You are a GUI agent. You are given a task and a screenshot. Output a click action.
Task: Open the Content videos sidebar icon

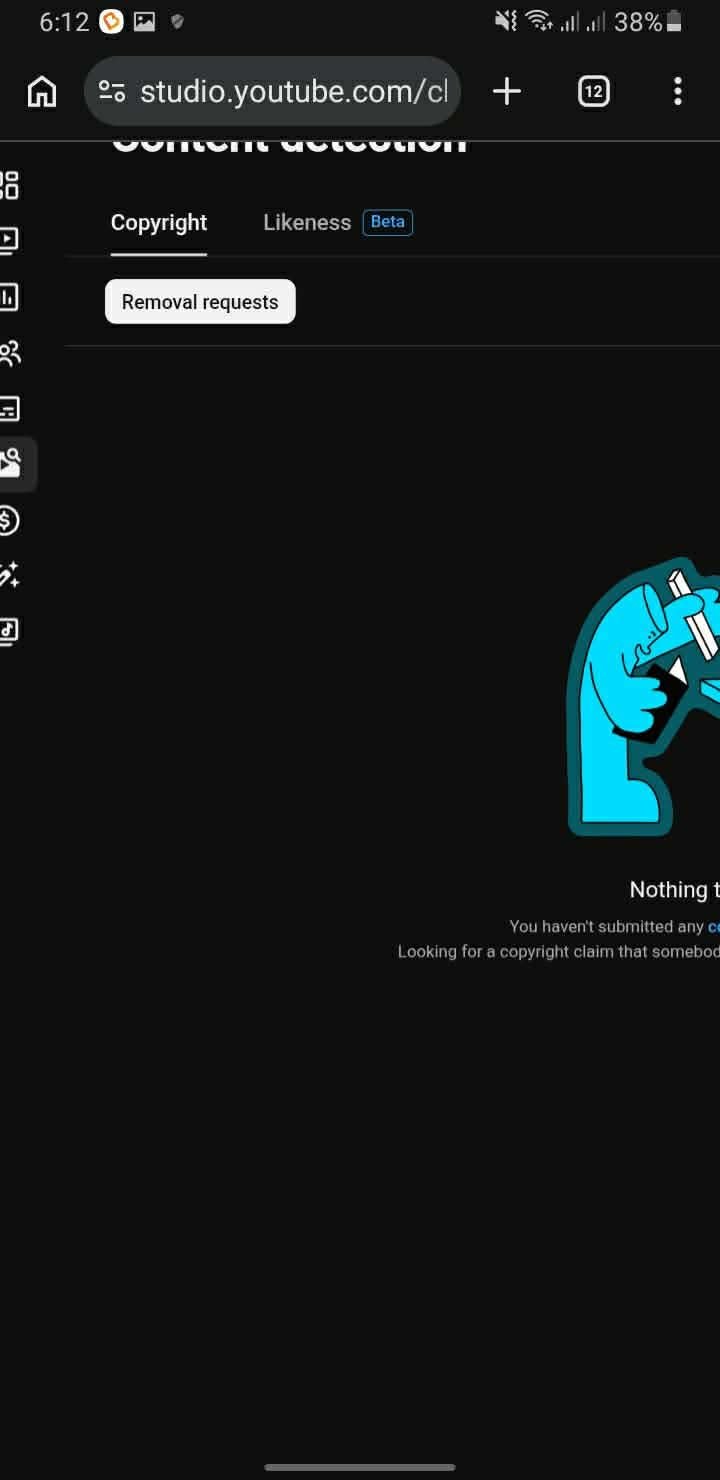click(9, 240)
